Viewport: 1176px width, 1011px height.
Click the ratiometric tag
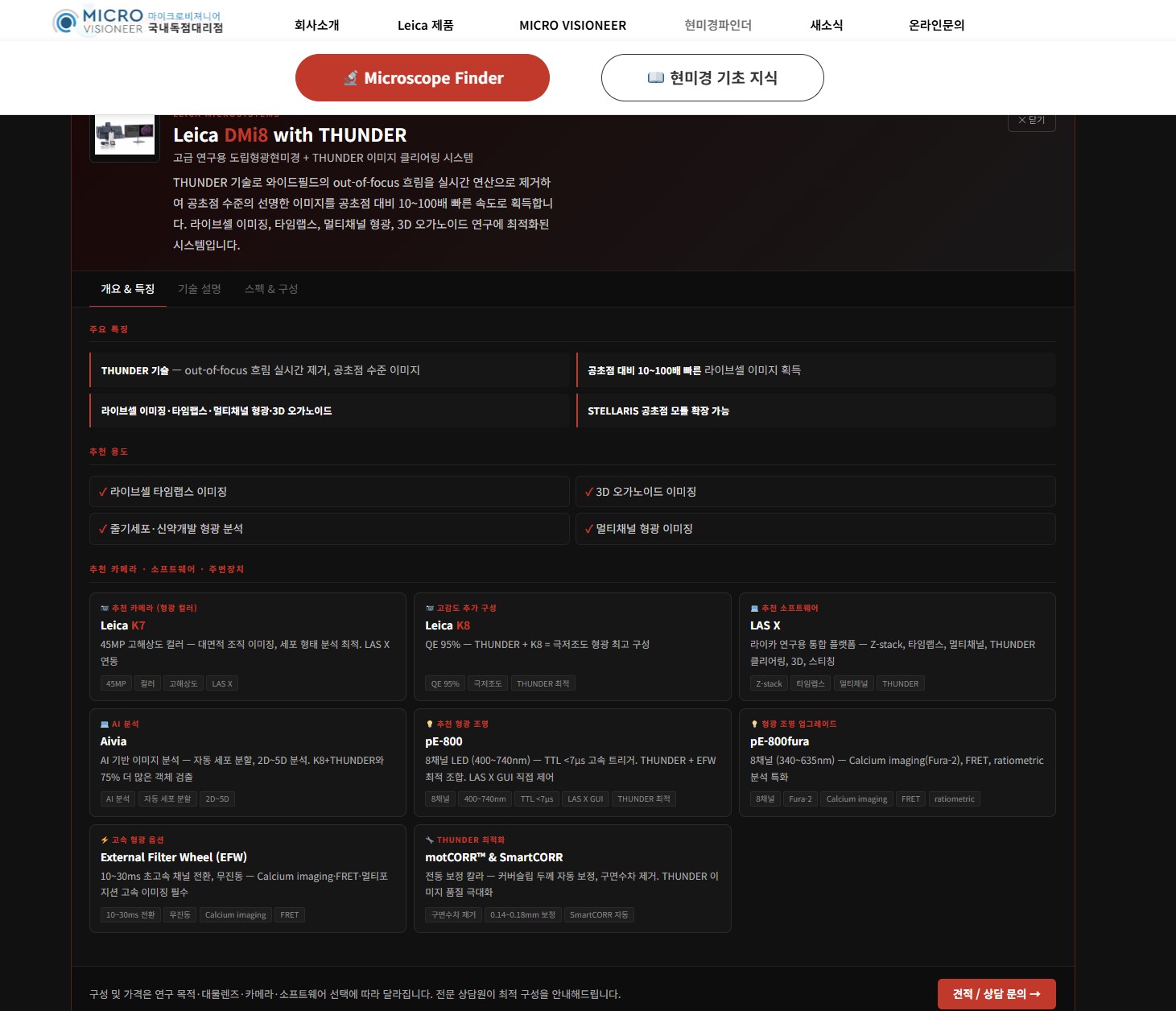(x=955, y=799)
